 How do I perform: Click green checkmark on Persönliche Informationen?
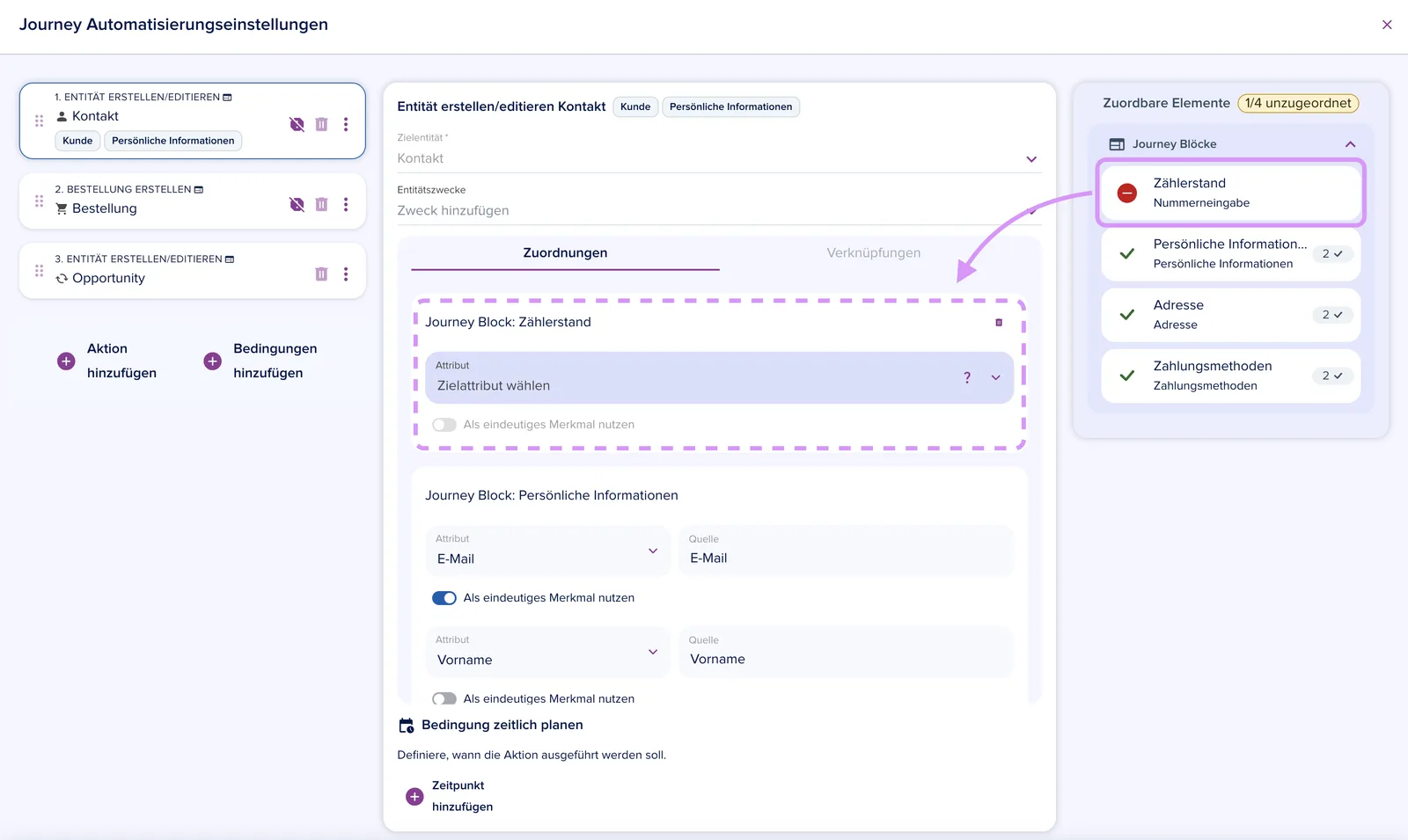tap(1127, 253)
